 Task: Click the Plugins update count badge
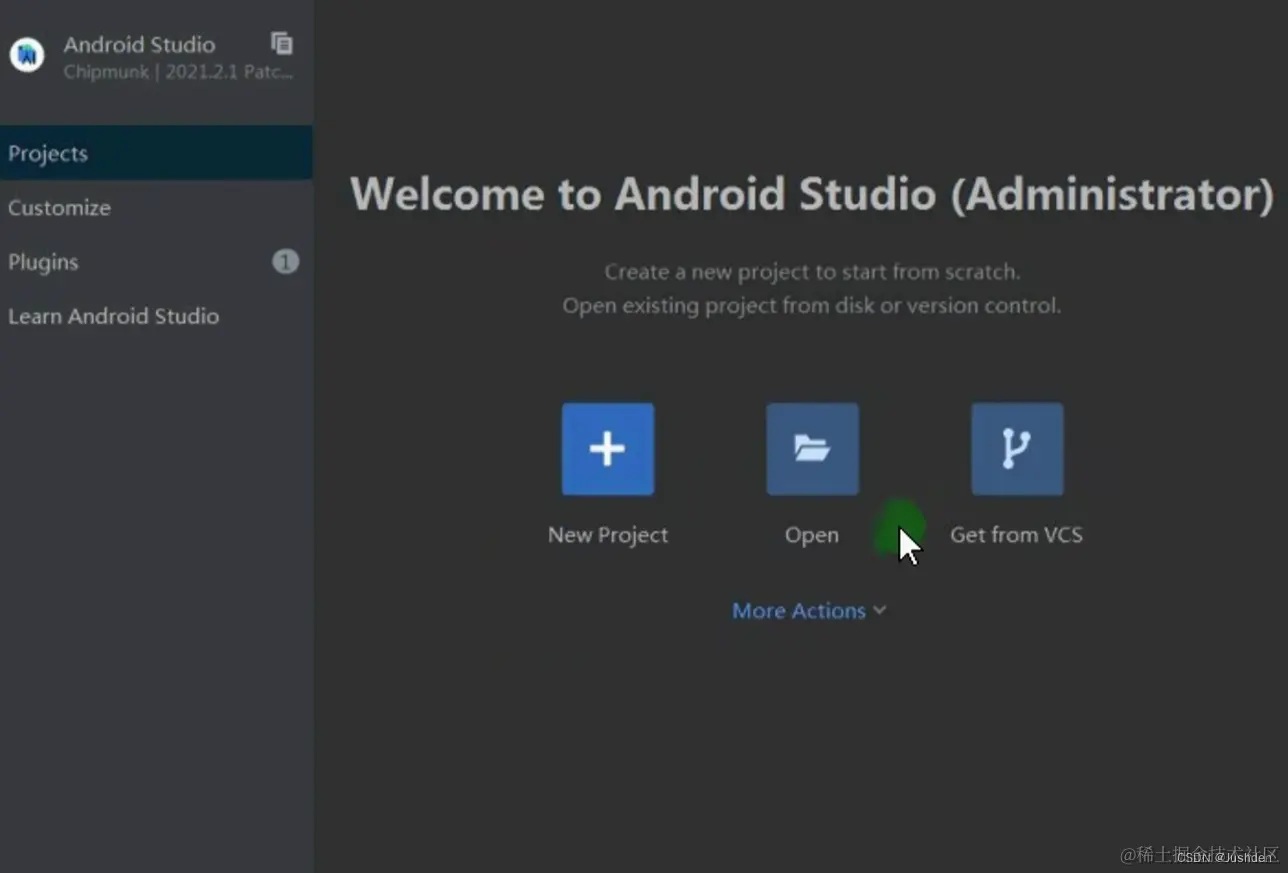(x=285, y=262)
